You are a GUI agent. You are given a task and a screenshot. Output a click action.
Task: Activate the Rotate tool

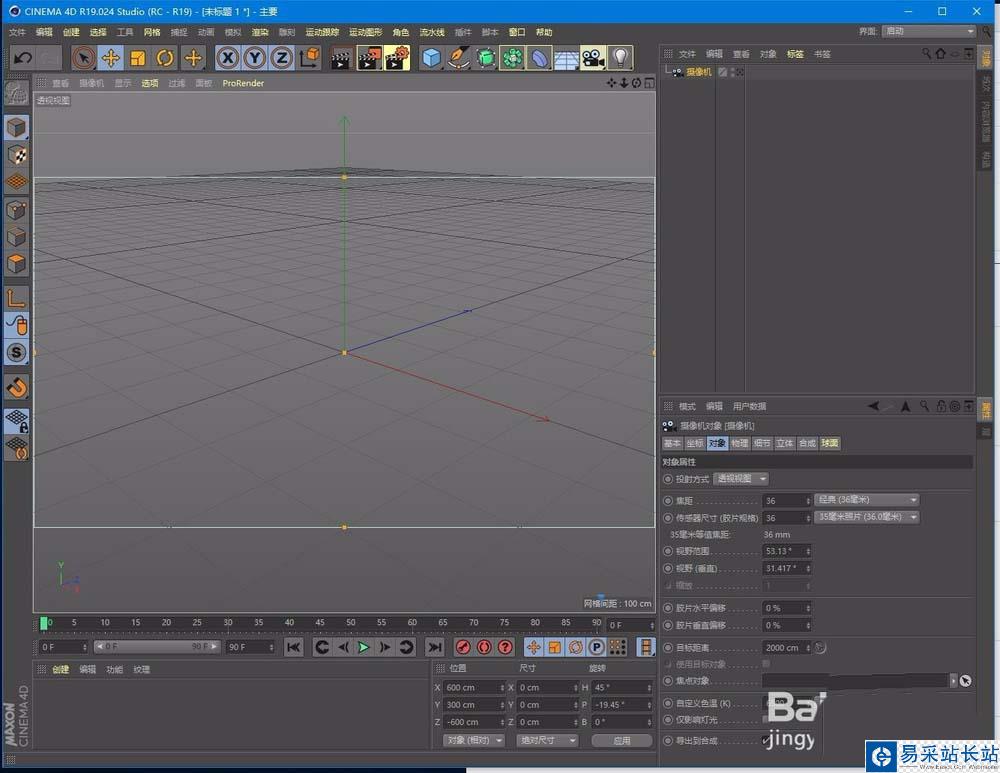pyautogui.click(x=165, y=59)
